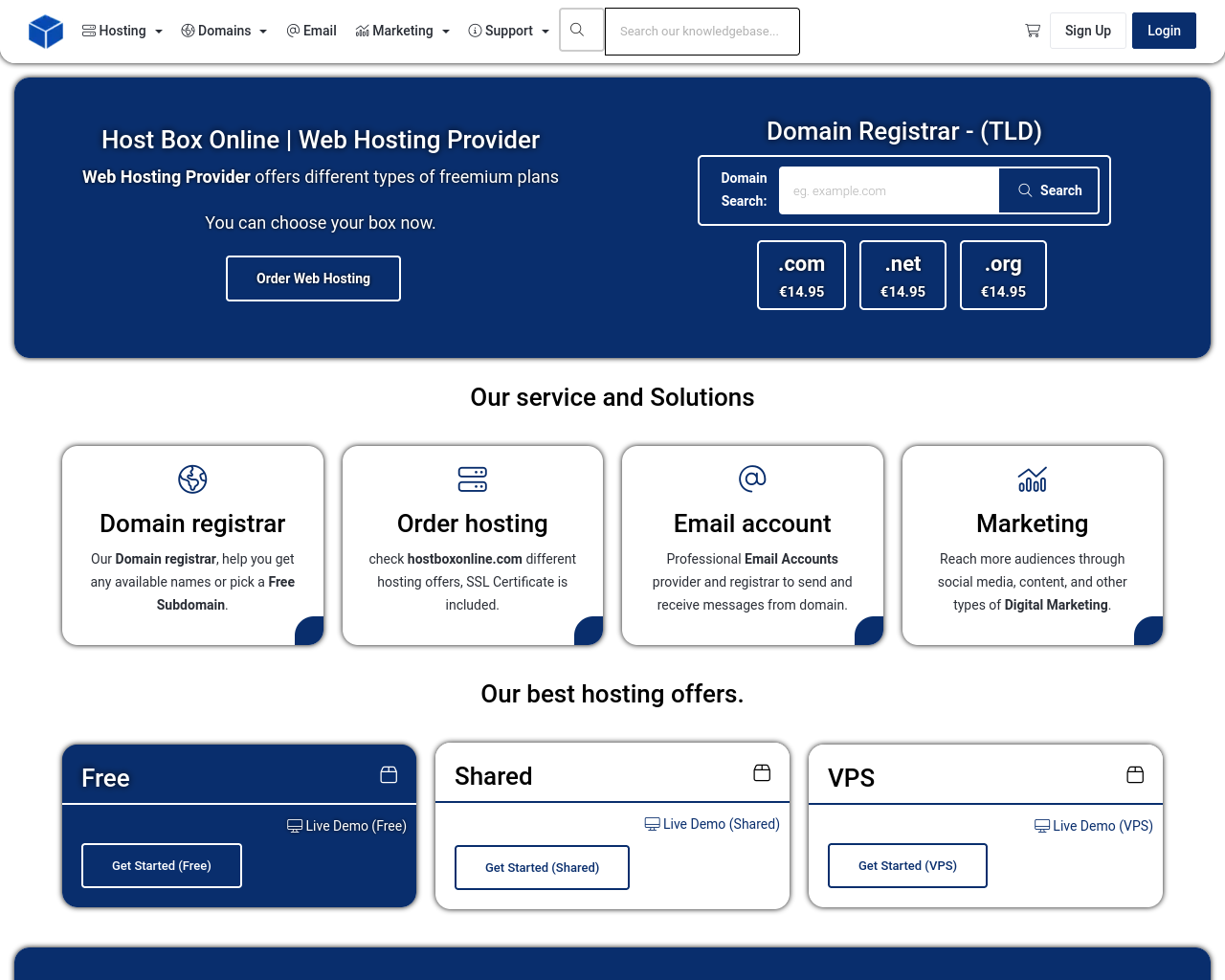Click 'Our best hosting offers.' heading

pos(612,694)
